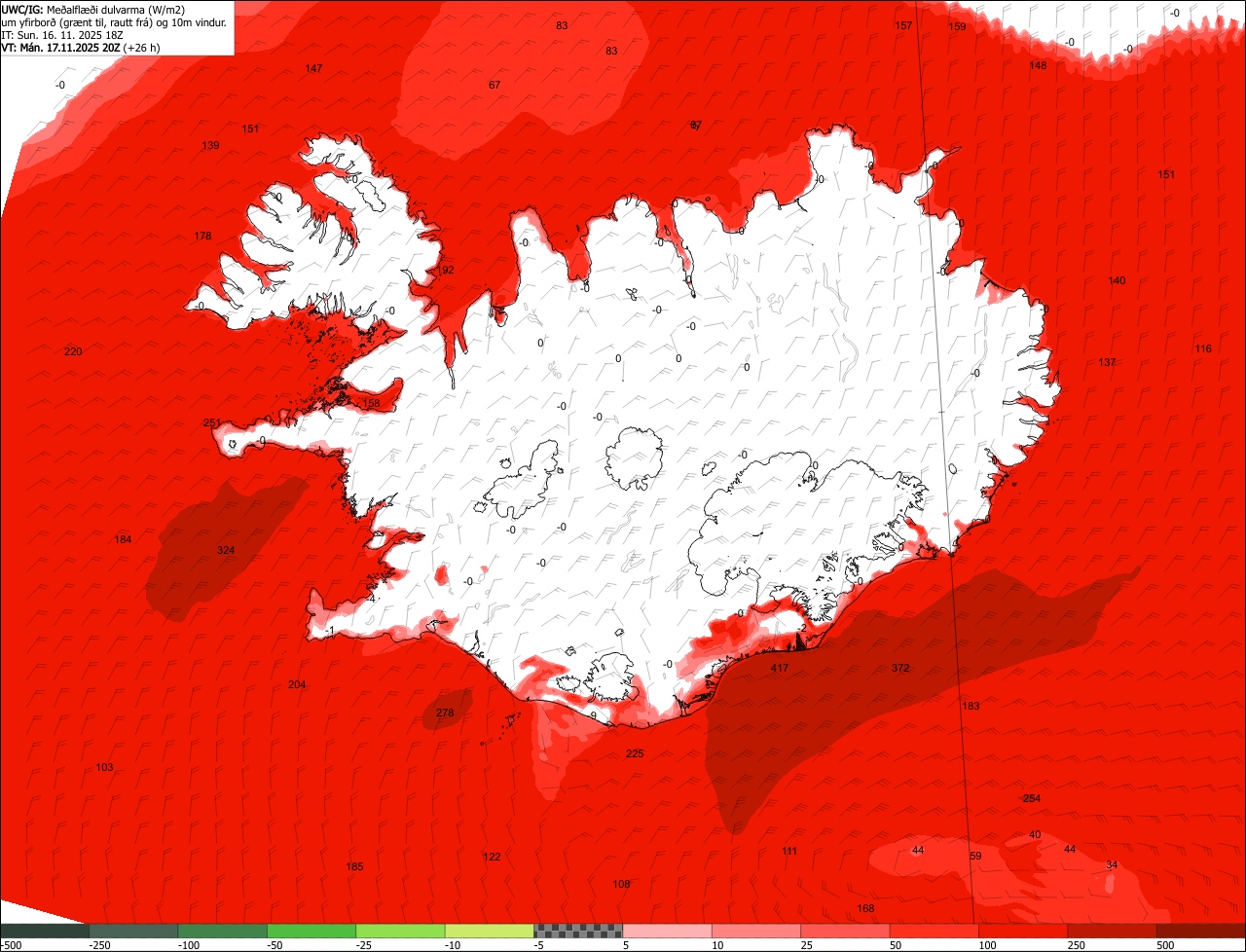Click legend color segment between 5 and 10
Screen dimensions: 1246x952
[668, 931]
